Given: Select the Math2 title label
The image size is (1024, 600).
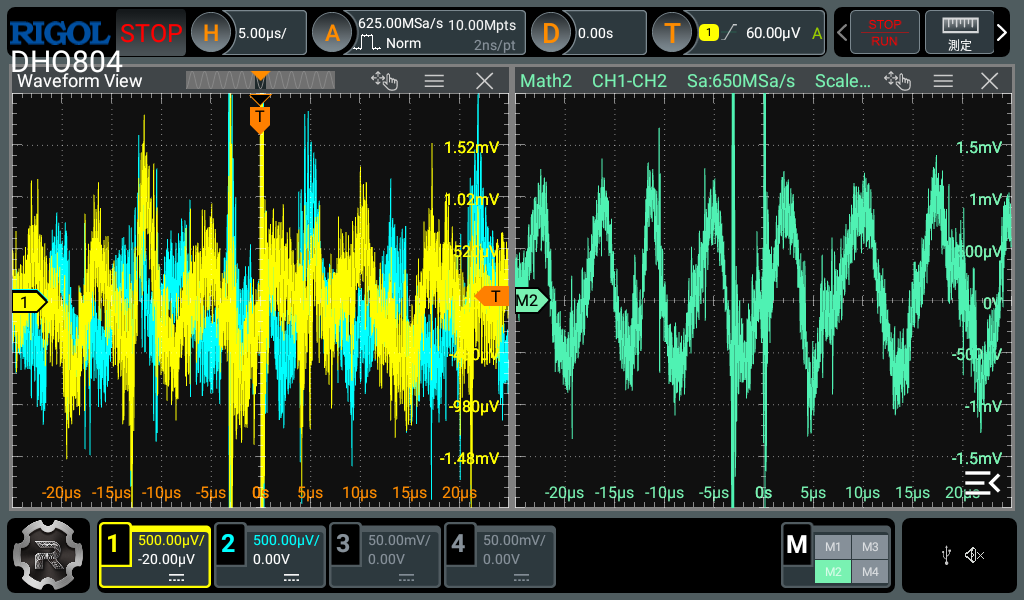Looking at the screenshot, I should click(x=545, y=81).
